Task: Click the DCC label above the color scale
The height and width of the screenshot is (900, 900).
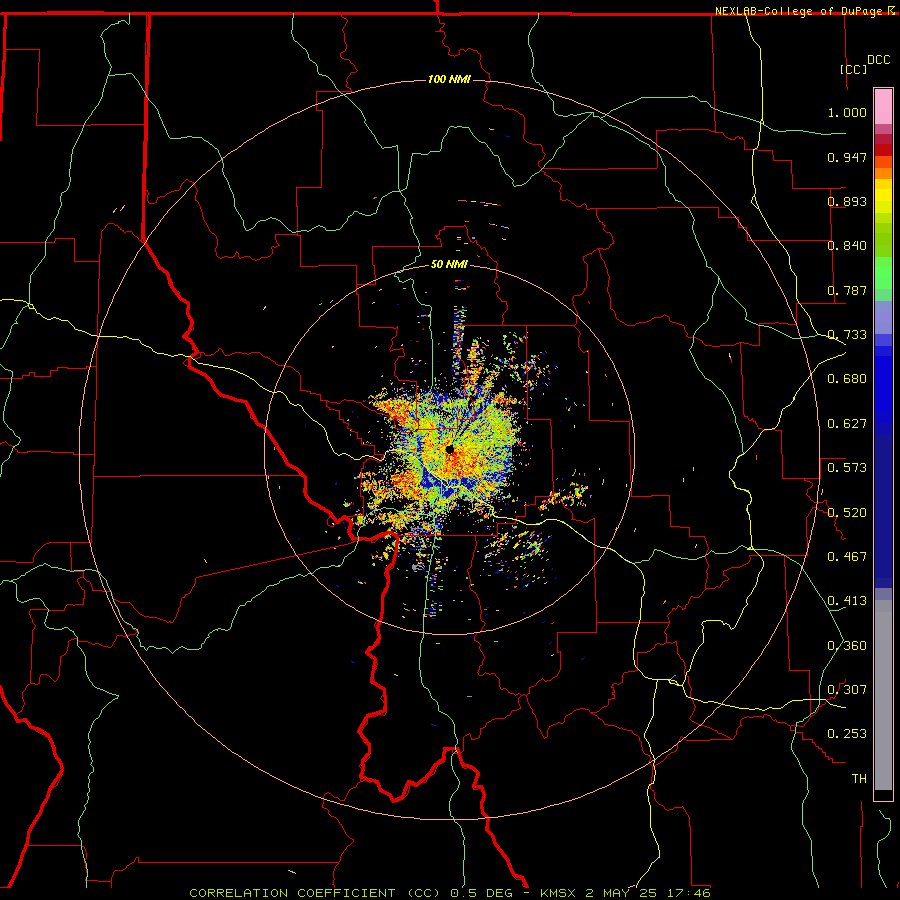Action: pos(878,60)
